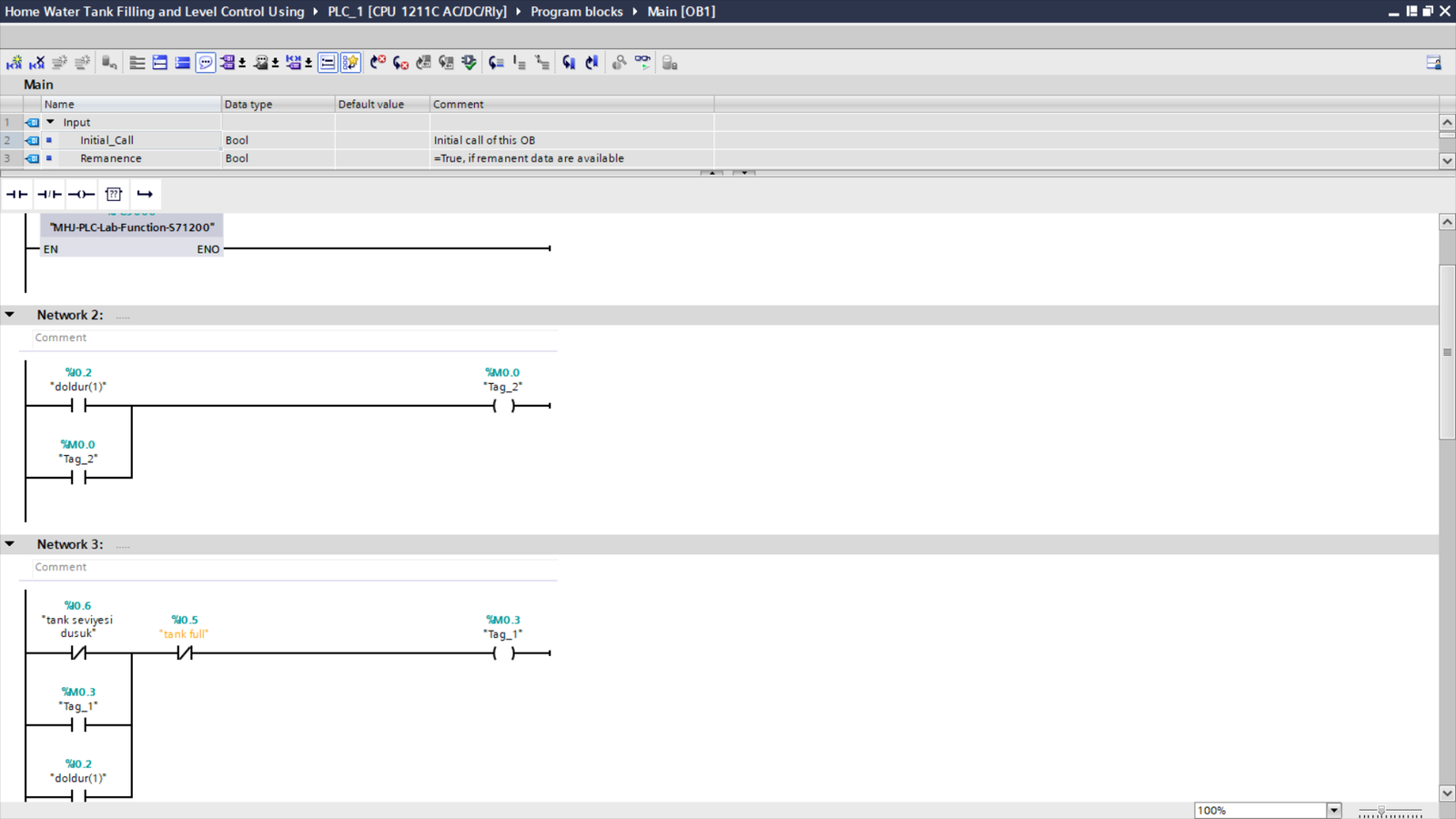The height and width of the screenshot is (819, 1456).
Task: Click the interface settings icon at toolbar right
Action: click(x=1433, y=63)
